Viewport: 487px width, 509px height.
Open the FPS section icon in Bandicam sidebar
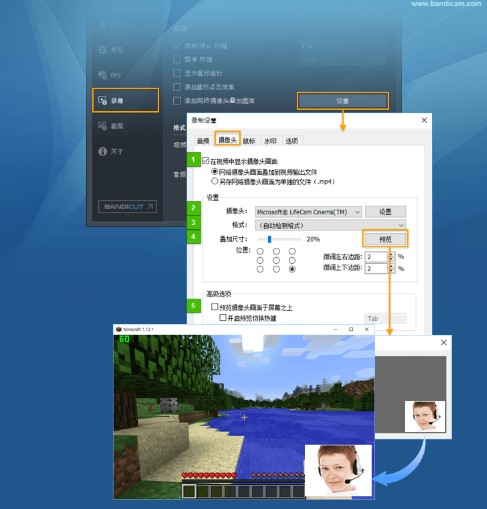[102, 75]
